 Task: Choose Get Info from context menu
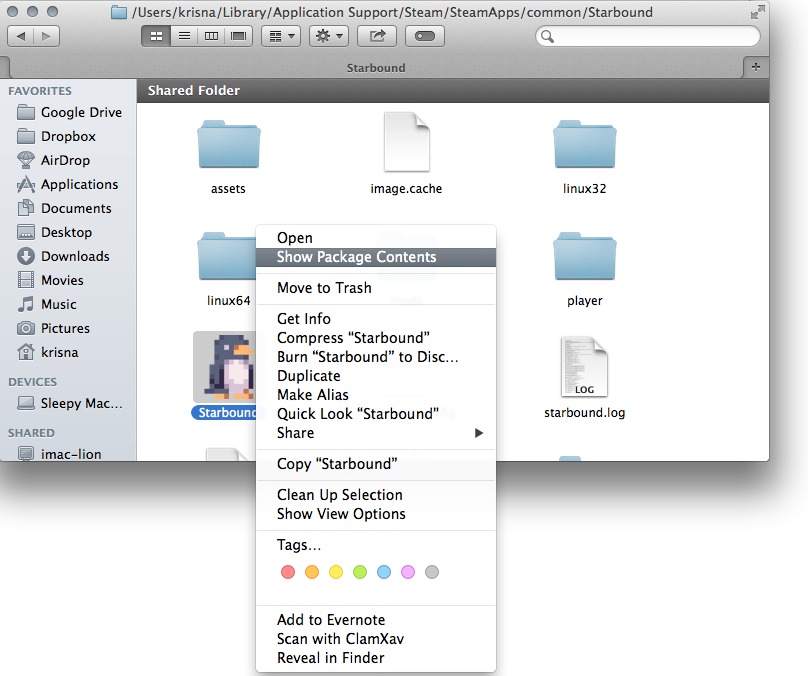[376, 319]
